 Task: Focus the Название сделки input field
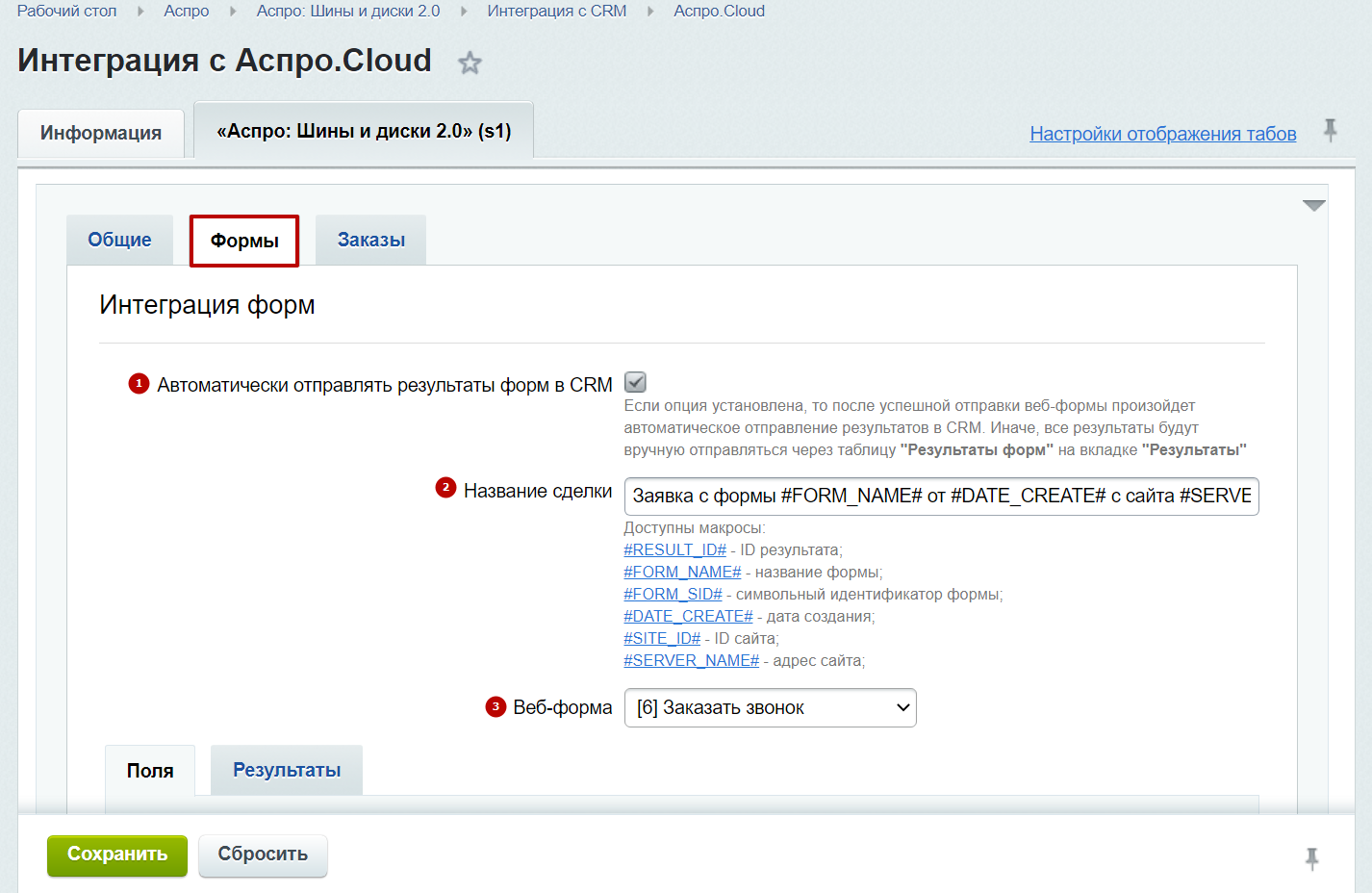[x=941, y=497]
